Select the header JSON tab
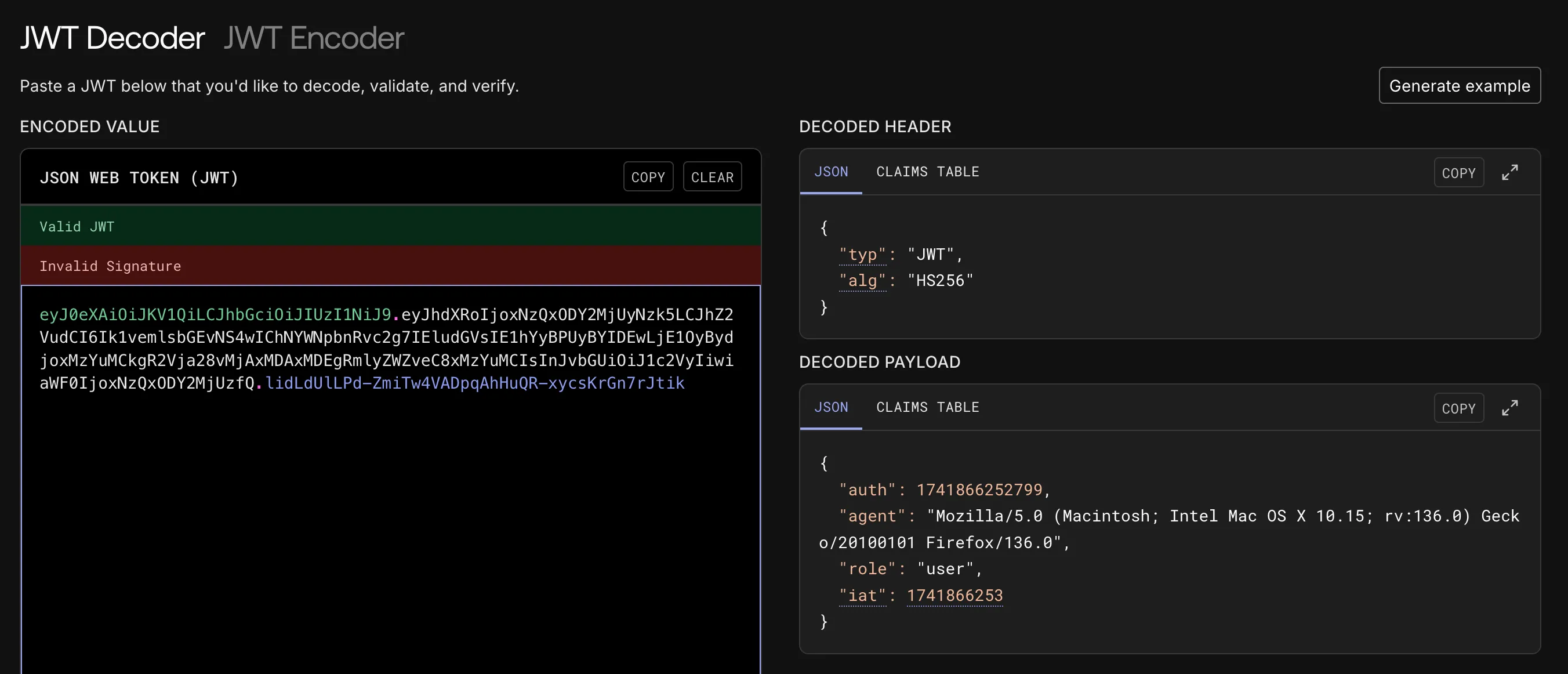 click(831, 172)
